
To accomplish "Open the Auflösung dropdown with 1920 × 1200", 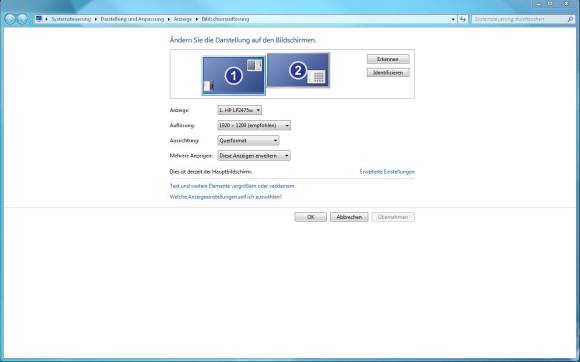I will (x=254, y=125).
